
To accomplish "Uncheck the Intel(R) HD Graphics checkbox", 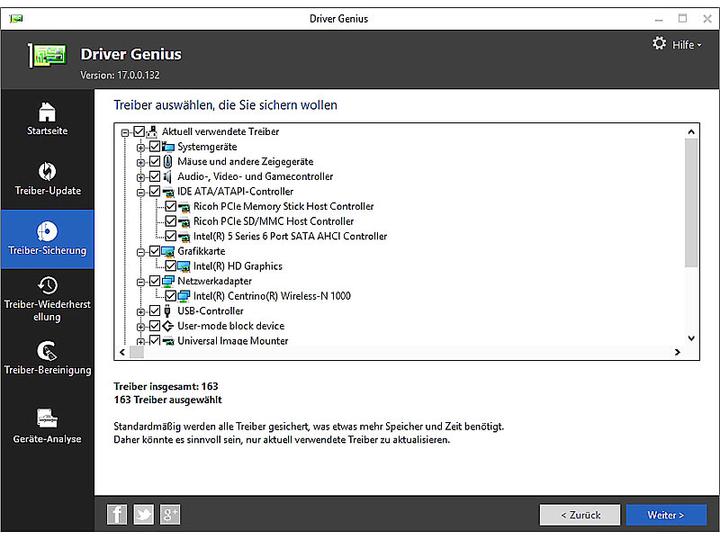I will pos(171,266).
